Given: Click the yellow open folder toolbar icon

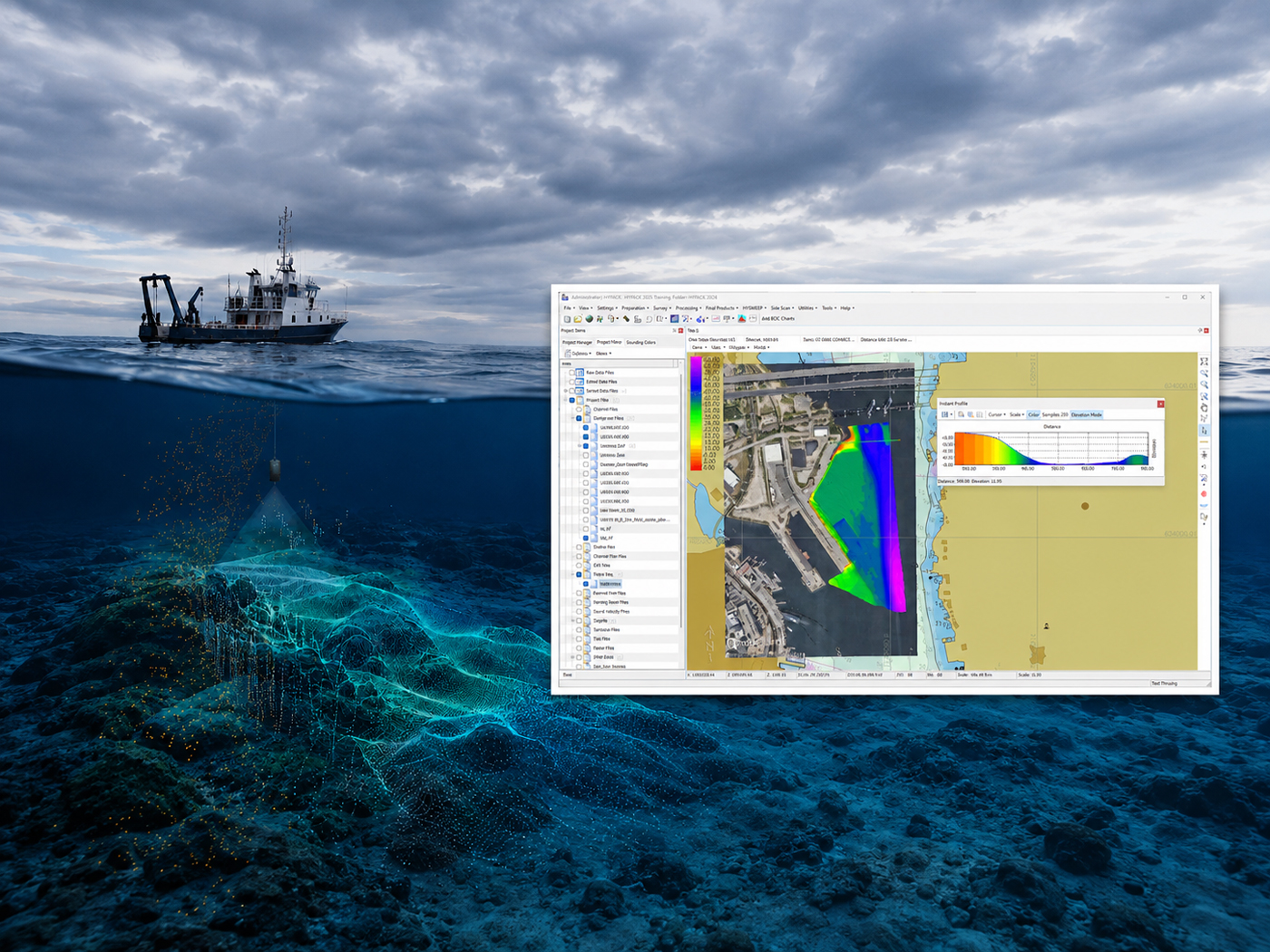Looking at the screenshot, I should 578,319.
